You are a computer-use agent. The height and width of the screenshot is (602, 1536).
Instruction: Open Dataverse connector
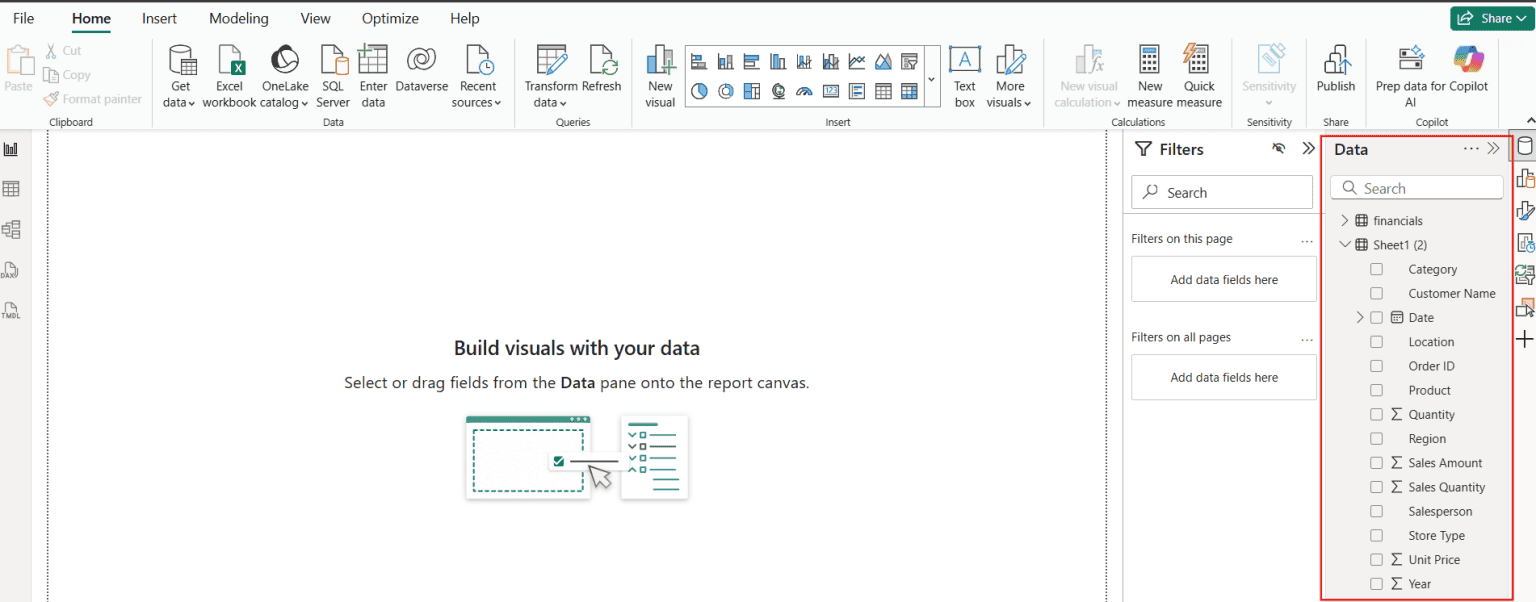(422, 70)
